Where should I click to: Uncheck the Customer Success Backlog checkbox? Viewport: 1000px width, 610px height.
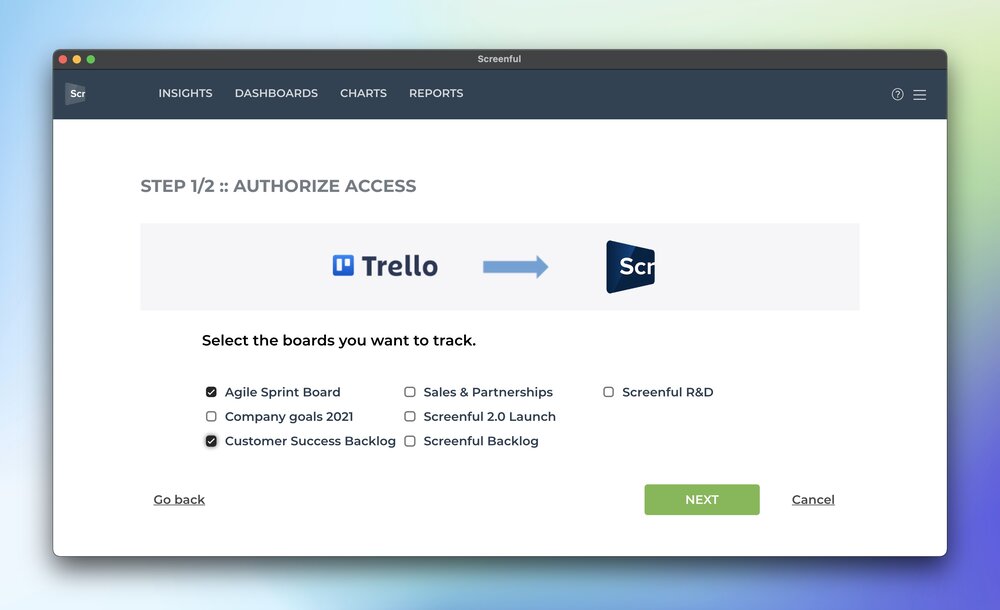pyautogui.click(x=211, y=441)
